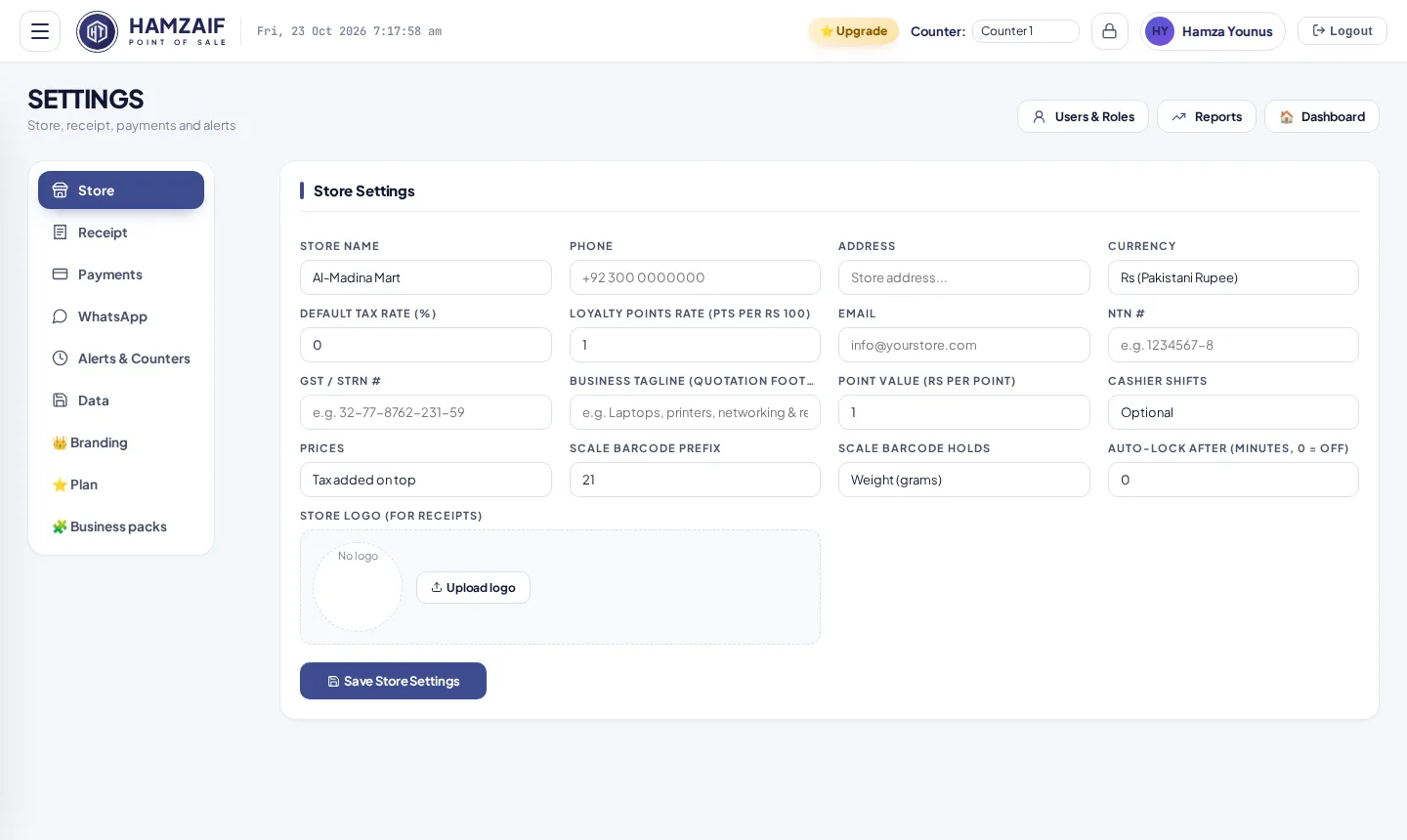Image resolution: width=1407 pixels, height=840 pixels.
Task: Expand the Counter1 dropdown
Action: pos(1025,31)
